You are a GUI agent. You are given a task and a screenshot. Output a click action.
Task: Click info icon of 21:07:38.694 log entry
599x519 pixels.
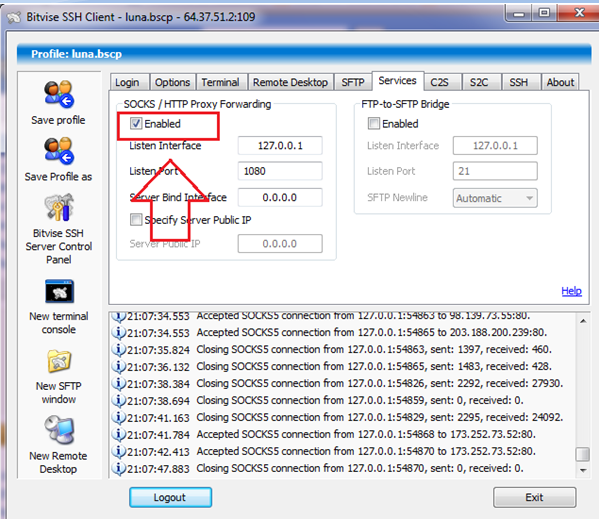[x=119, y=401]
